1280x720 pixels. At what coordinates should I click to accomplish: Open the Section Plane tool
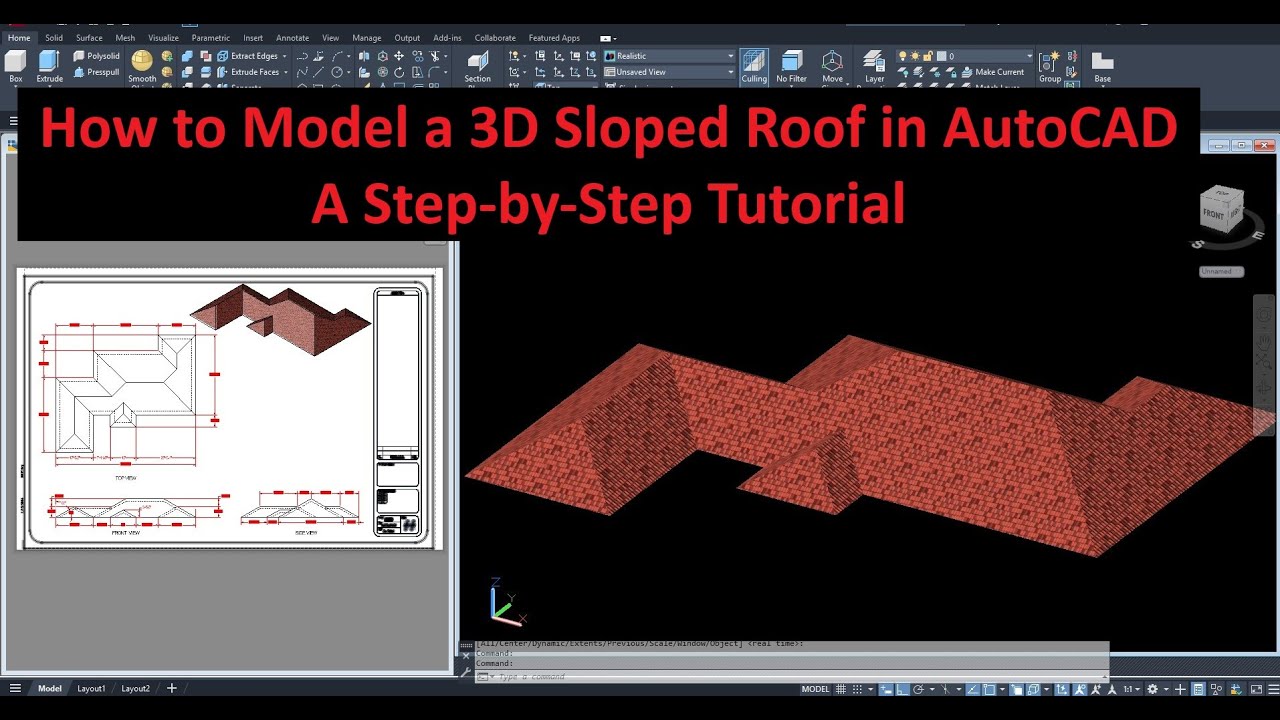point(478,67)
